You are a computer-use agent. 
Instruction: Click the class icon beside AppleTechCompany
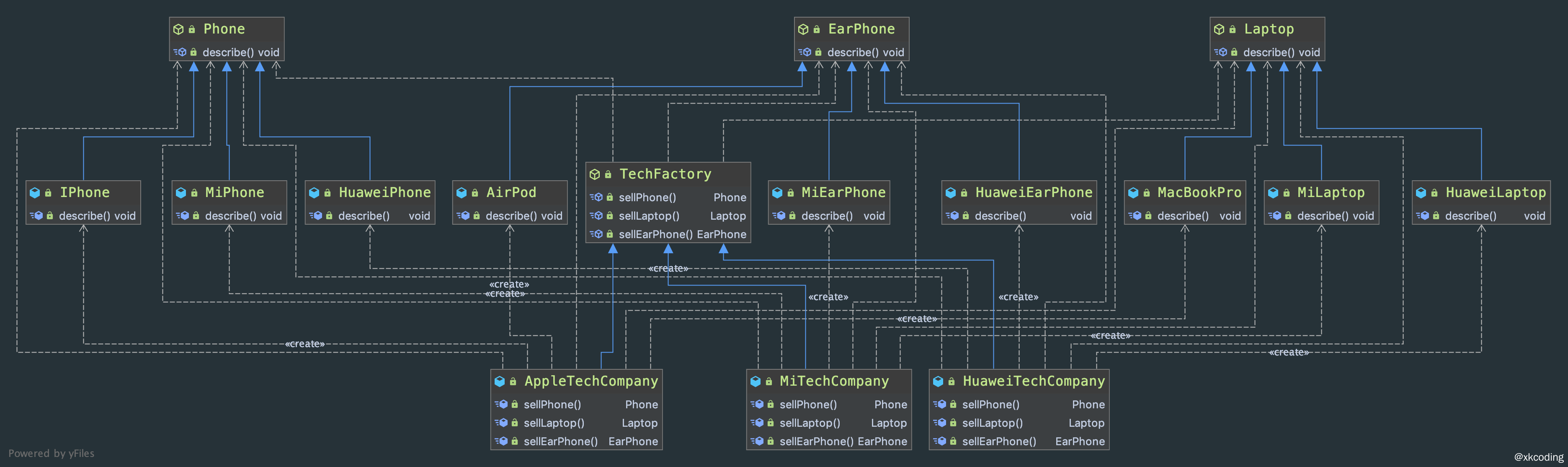point(500,381)
